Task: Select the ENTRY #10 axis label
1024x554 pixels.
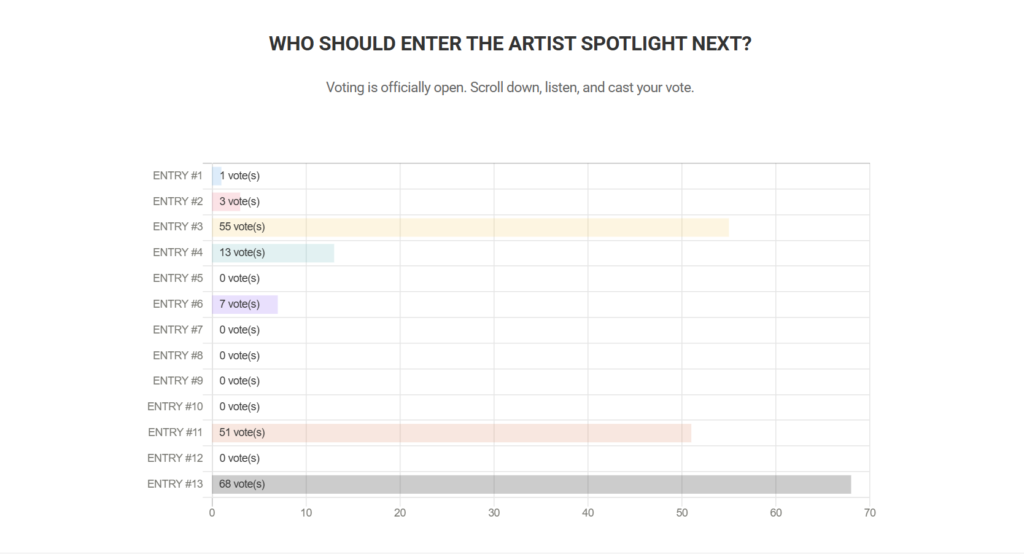Action: (x=175, y=407)
